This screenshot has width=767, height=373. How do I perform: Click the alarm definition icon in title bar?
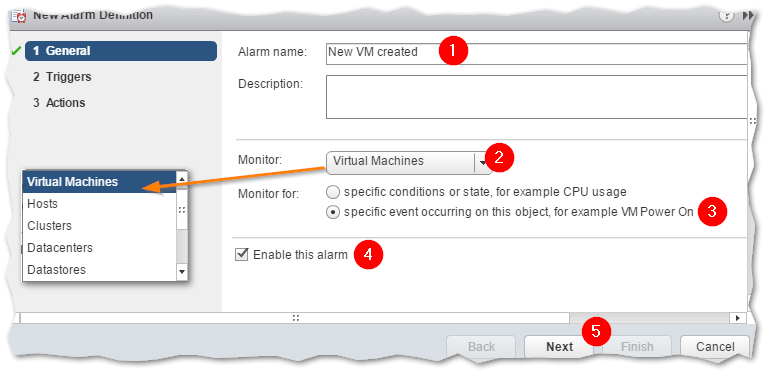point(19,16)
